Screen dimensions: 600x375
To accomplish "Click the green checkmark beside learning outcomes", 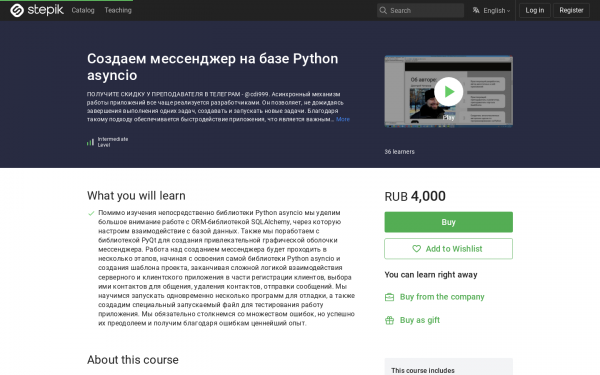I will (x=91, y=213).
